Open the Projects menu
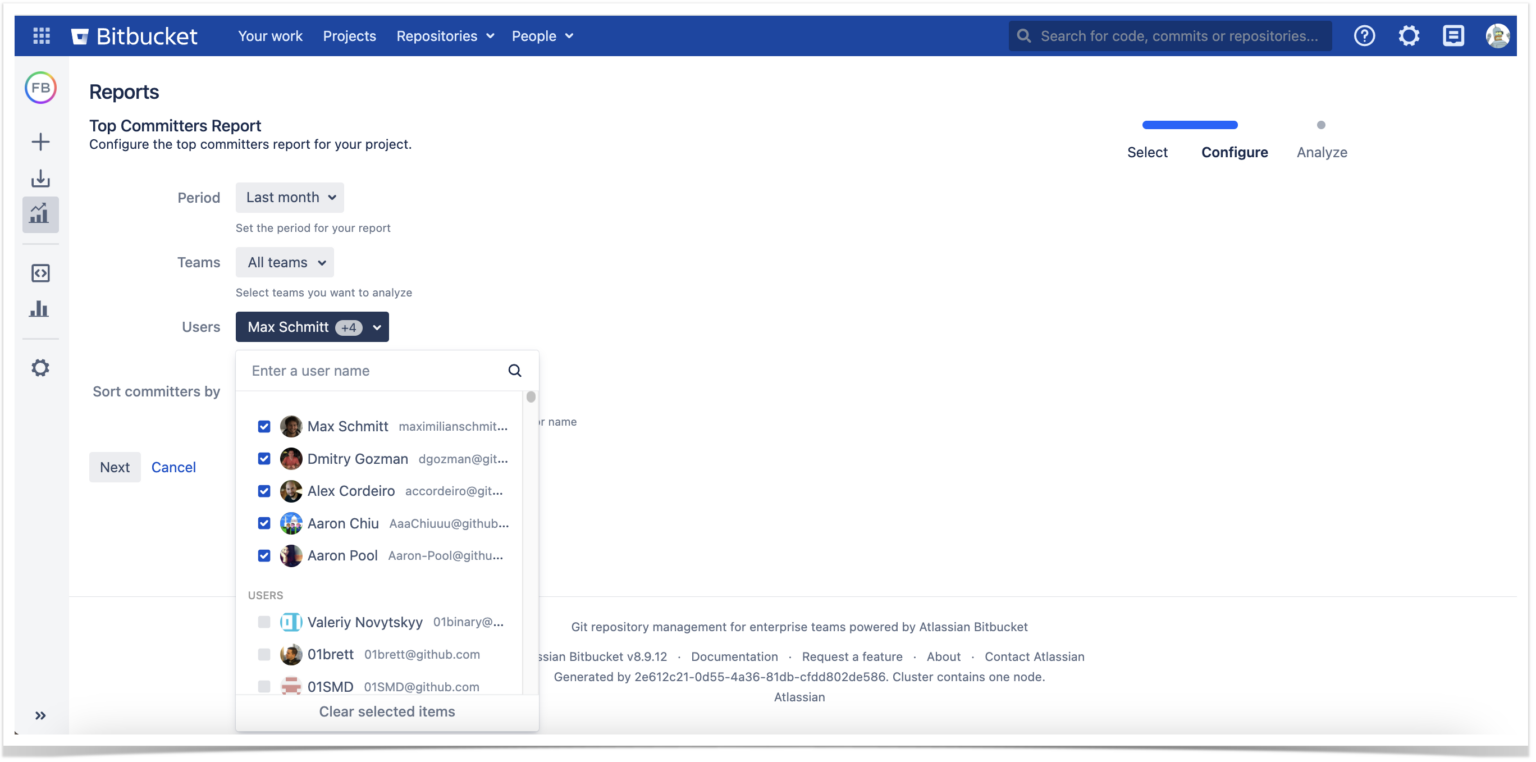Screen dimensions: 1536x762 click(x=349, y=35)
